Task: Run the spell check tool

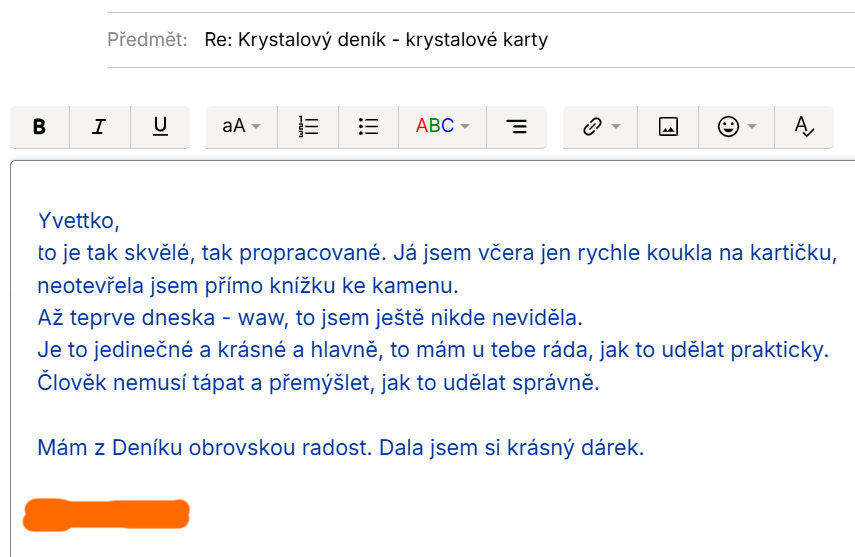Action: point(804,127)
